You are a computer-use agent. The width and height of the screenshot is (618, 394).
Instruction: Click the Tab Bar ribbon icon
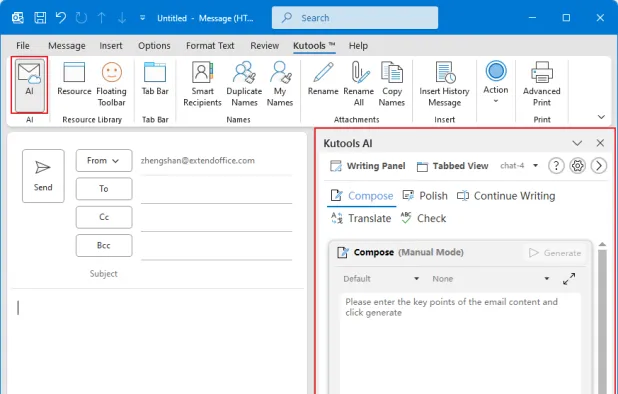pyautogui.click(x=155, y=72)
